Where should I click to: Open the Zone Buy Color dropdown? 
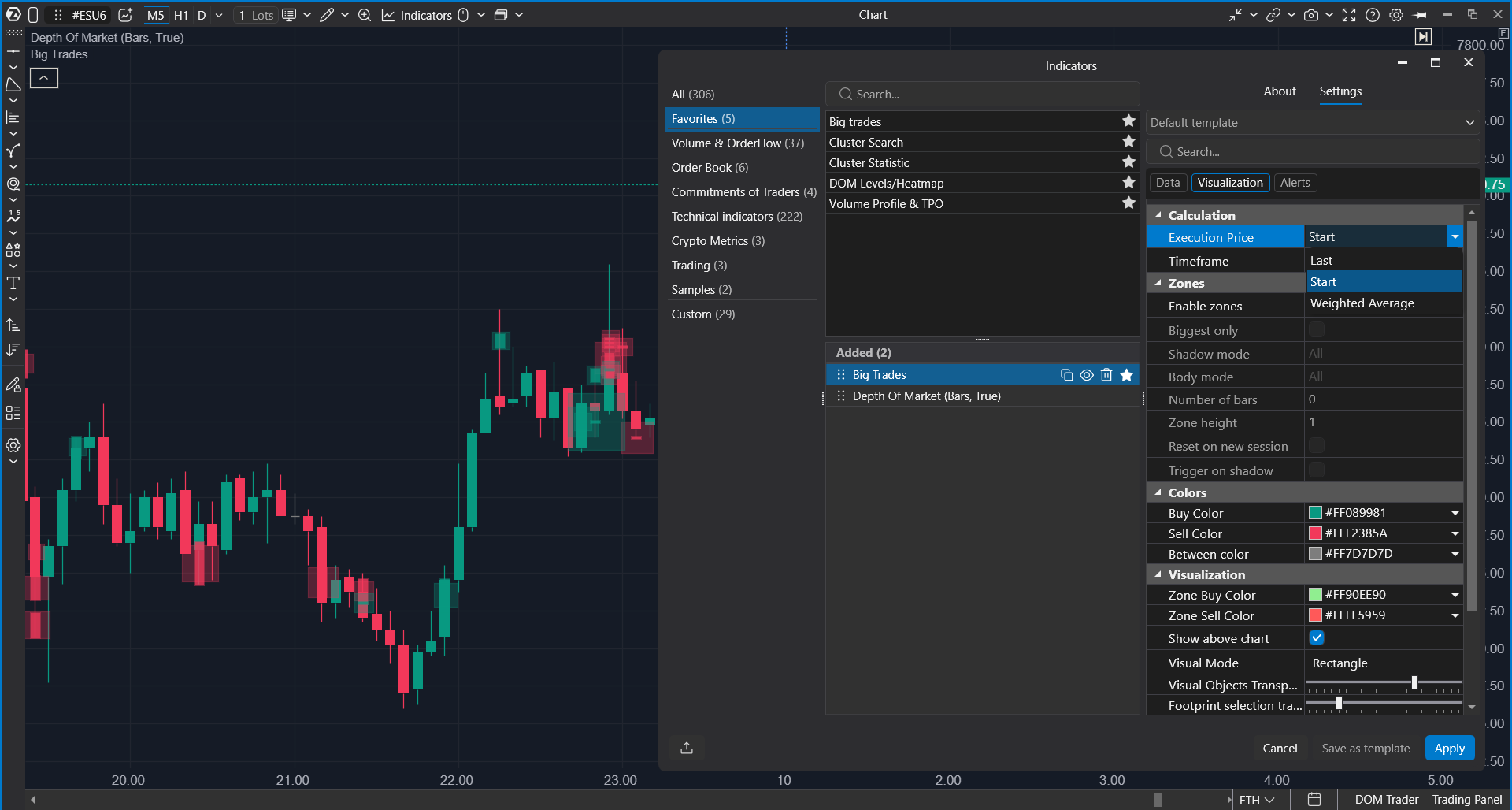(1455, 595)
